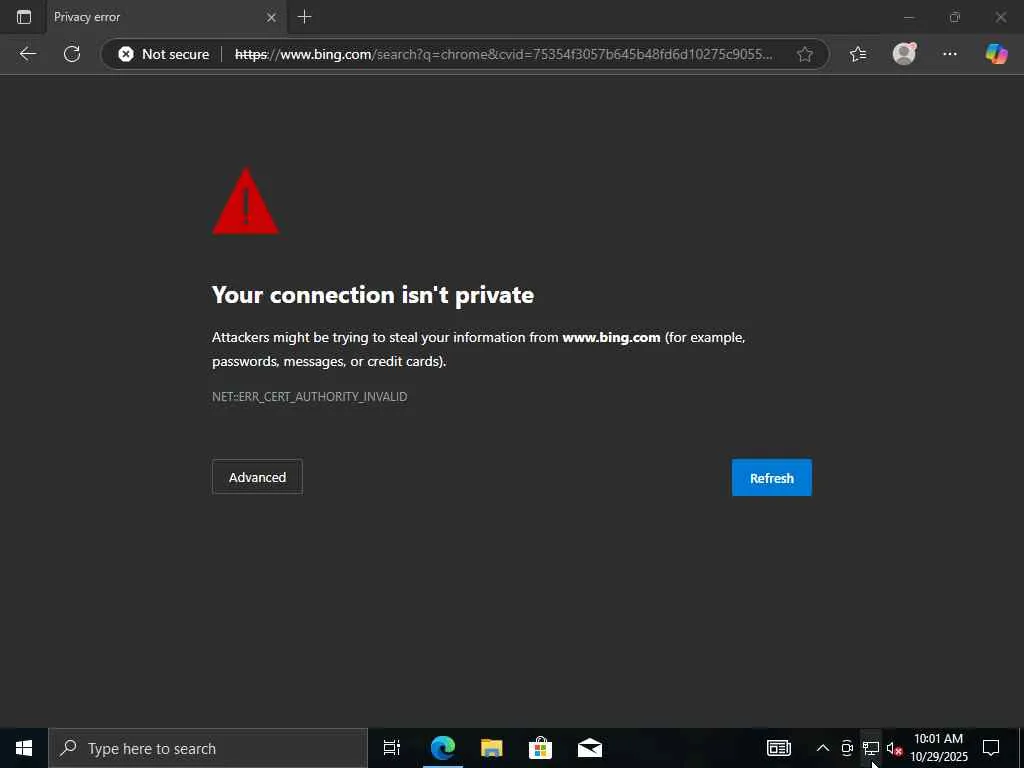
Task: Open the user profile avatar
Action: 904,54
